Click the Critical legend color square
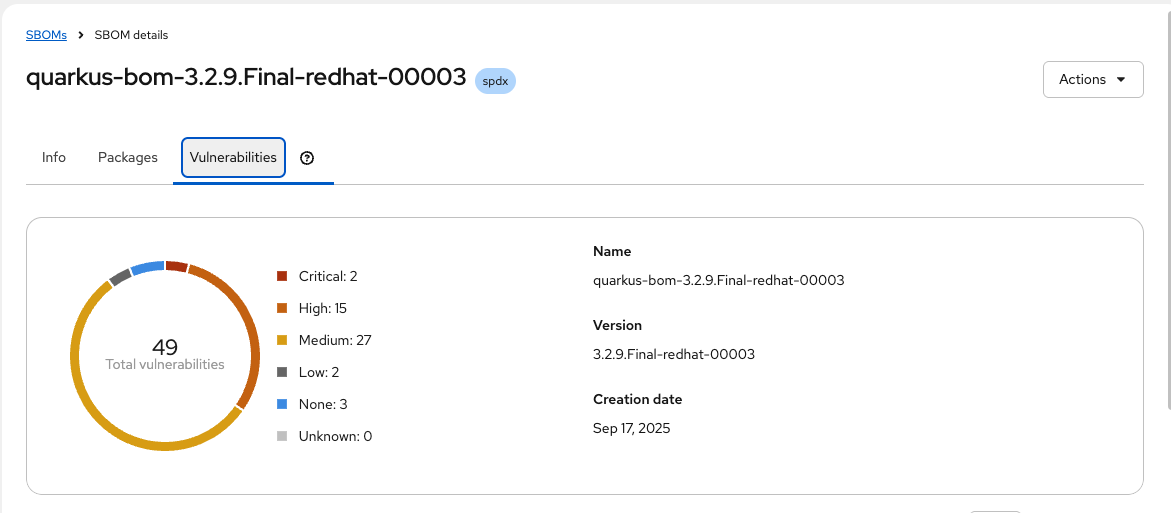This screenshot has height=513, width=1171. coord(282,276)
